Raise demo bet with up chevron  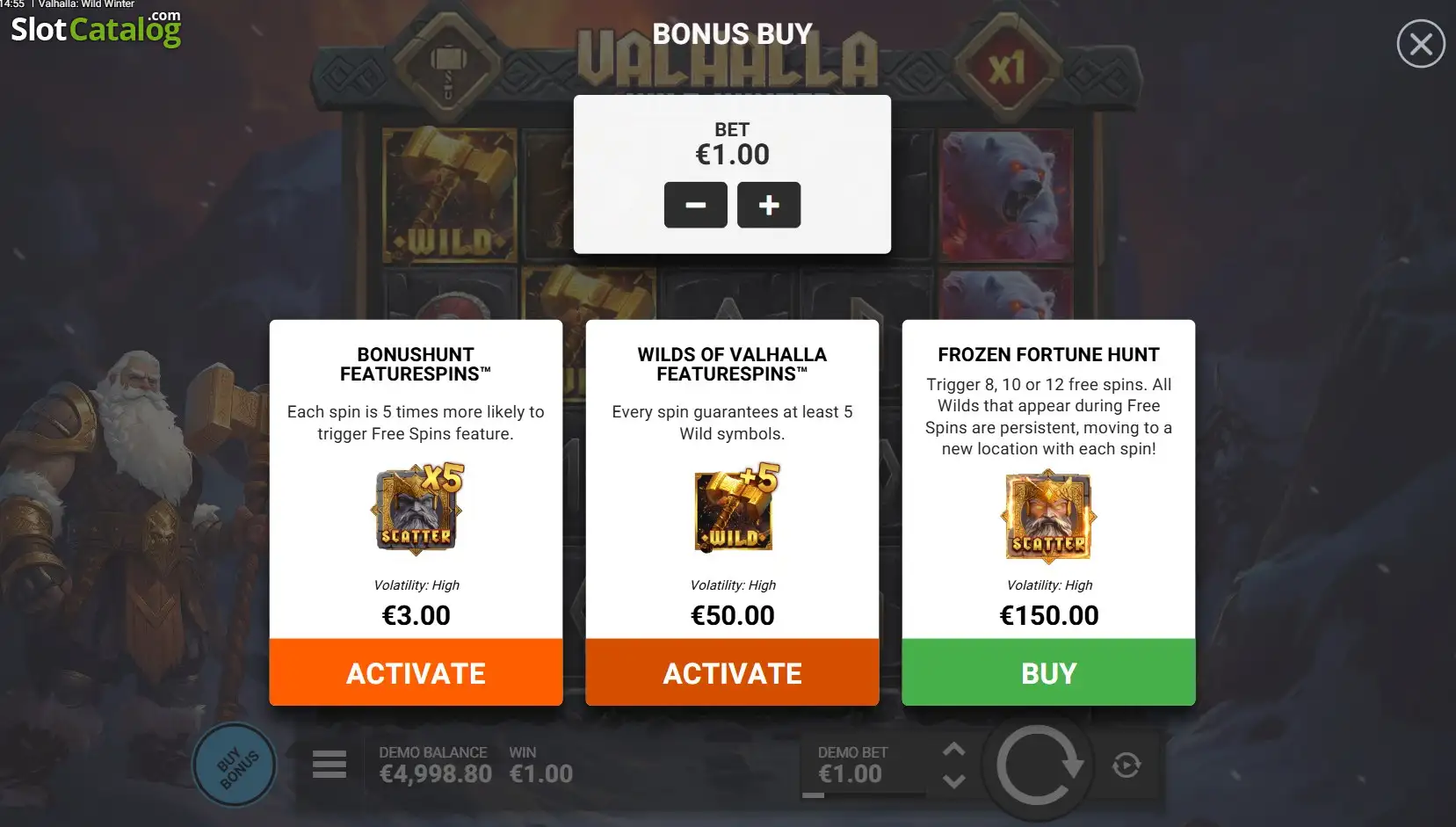tap(953, 750)
